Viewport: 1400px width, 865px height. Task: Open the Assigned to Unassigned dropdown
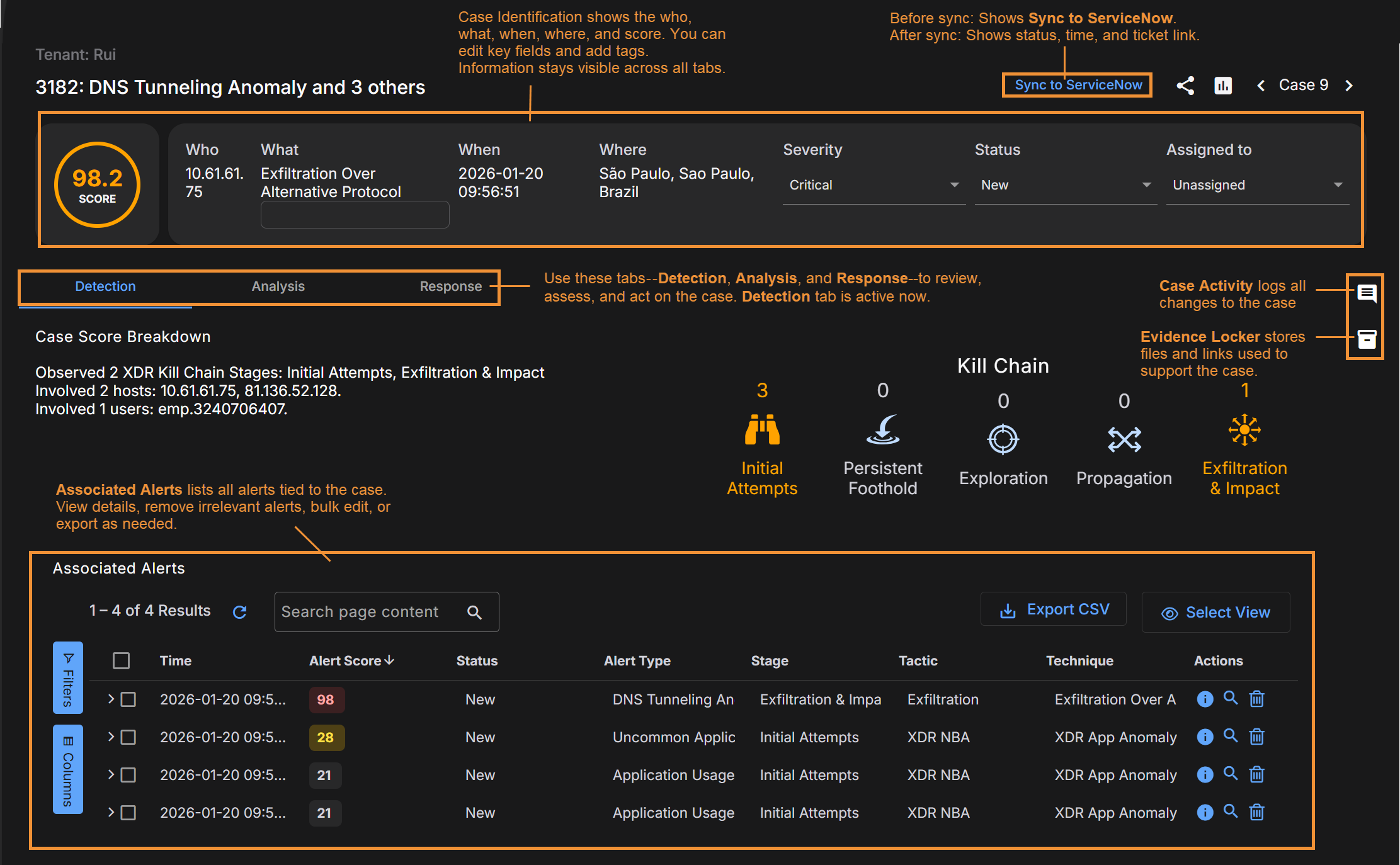pyautogui.click(x=1257, y=185)
